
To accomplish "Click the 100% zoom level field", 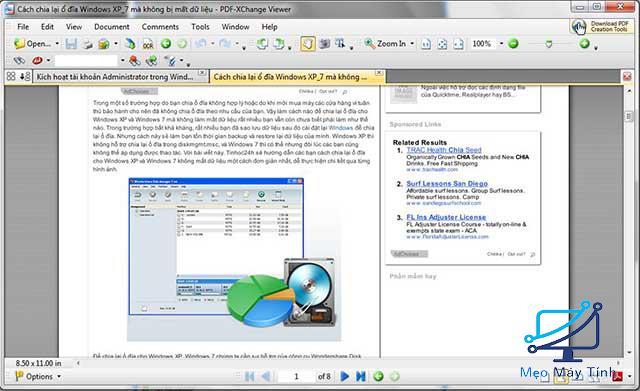I will point(483,44).
